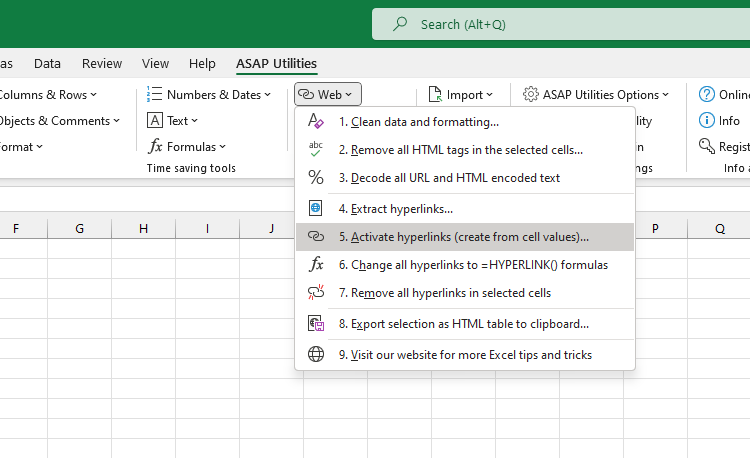Open the ASAP Utilities Options dropdown arrow

[665, 95]
